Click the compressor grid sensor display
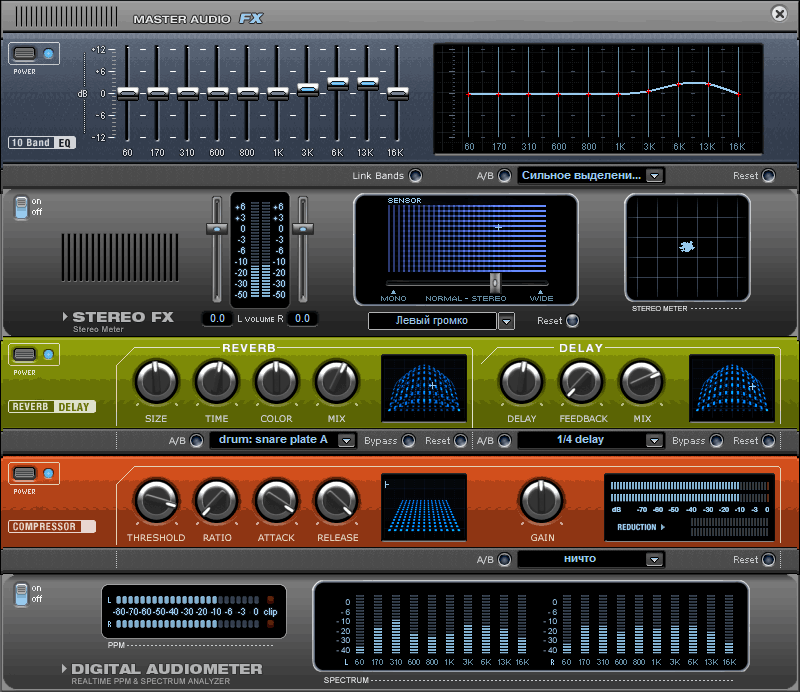Viewport: 800px width, 692px height. 424,507
